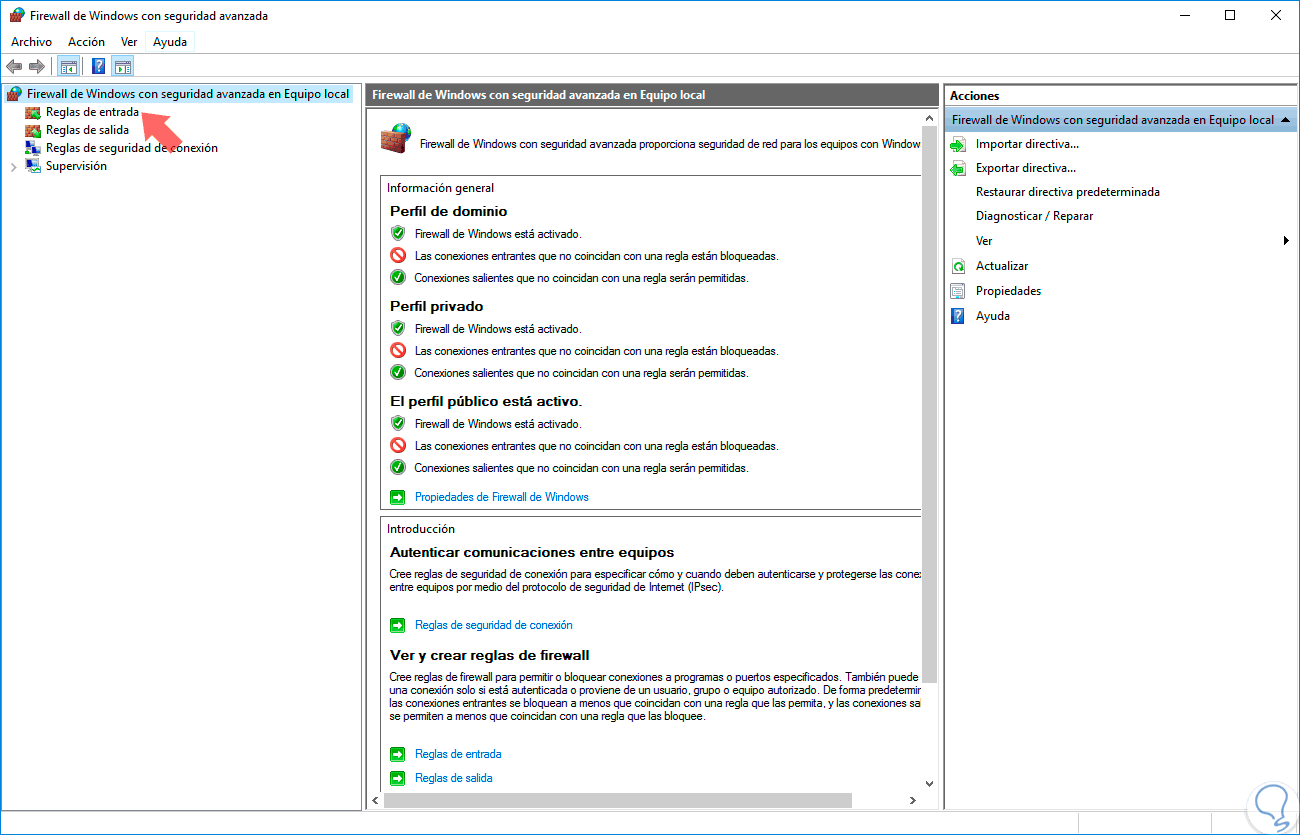This screenshot has height=835, width=1300.
Task: Click the title bar firewall app icon
Action: 17,15
